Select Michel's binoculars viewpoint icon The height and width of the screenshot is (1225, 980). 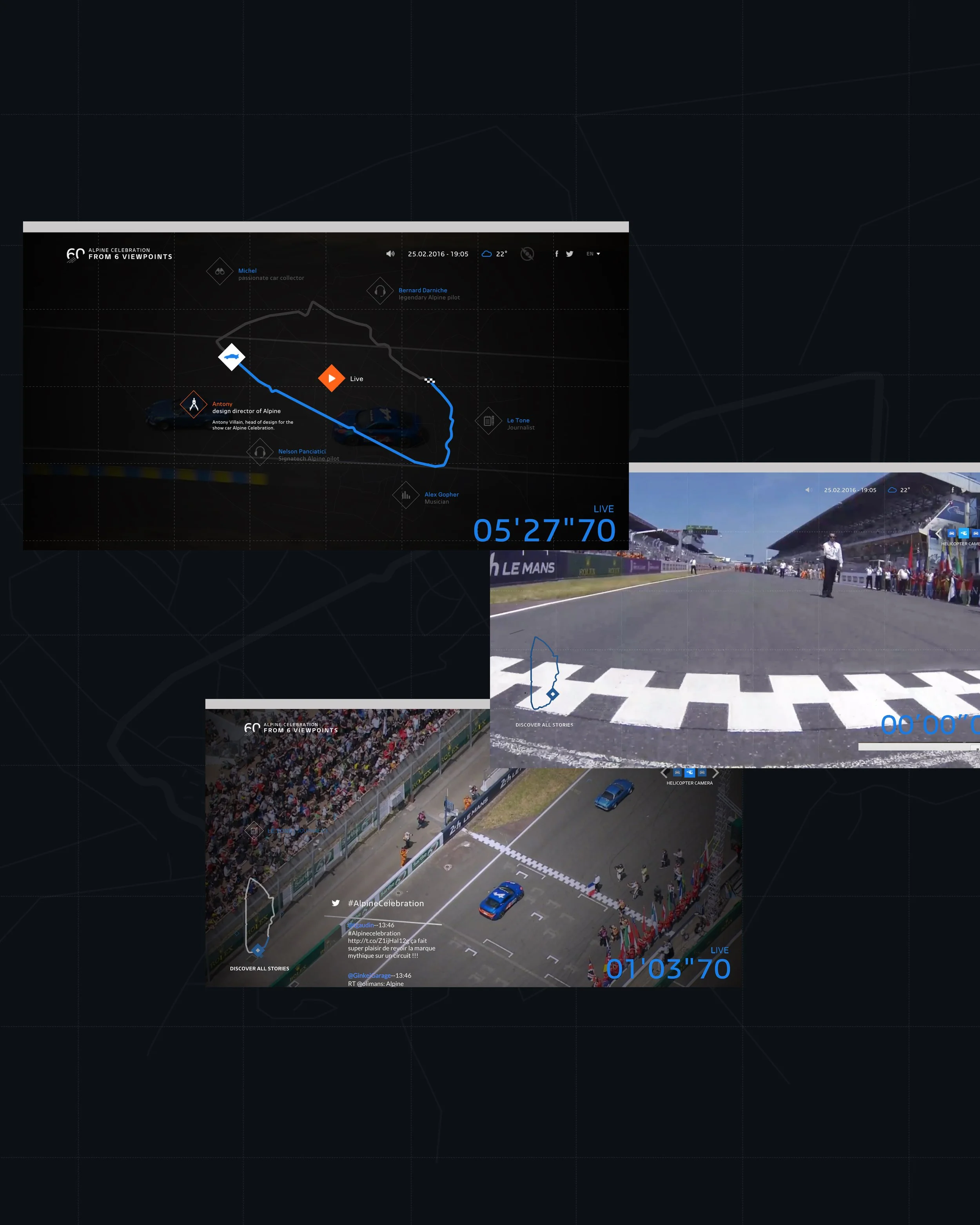pyautogui.click(x=220, y=272)
